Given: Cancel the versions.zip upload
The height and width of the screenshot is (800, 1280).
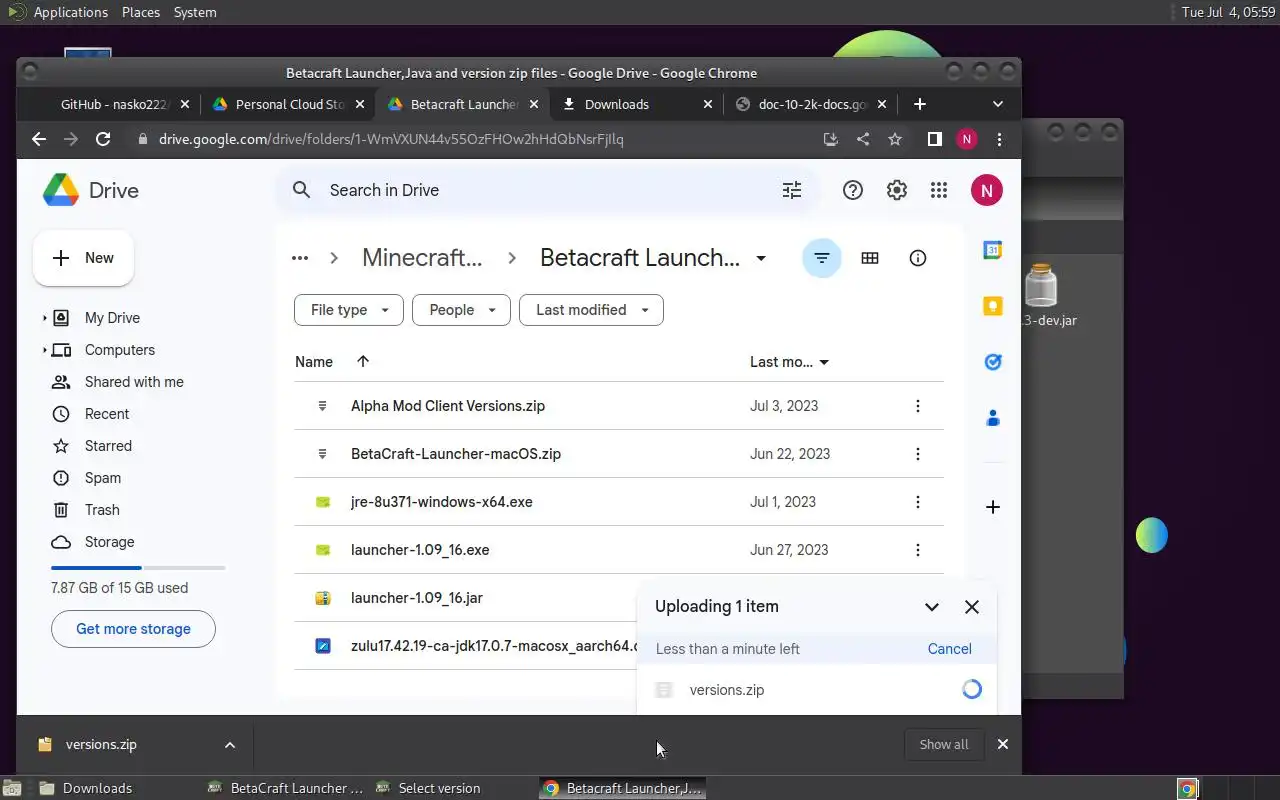Looking at the screenshot, I should [x=950, y=649].
